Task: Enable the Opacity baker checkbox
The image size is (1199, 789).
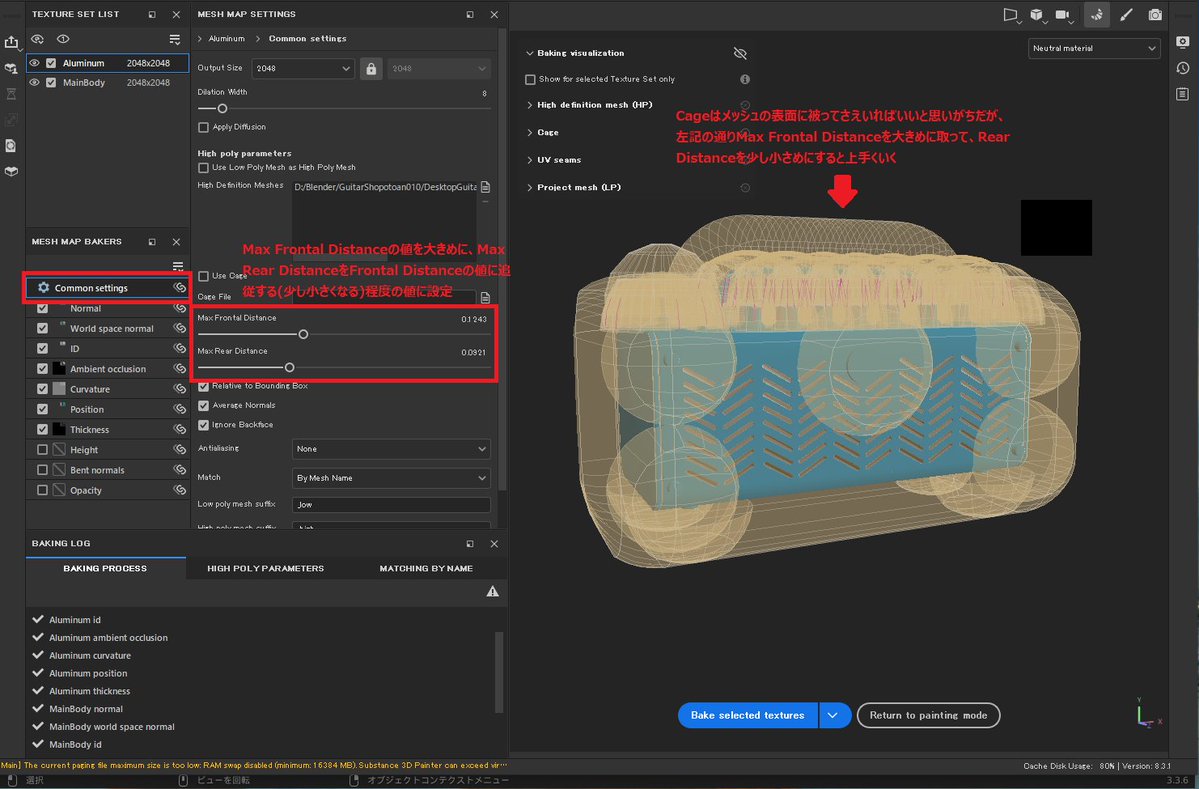Action: click(43, 490)
